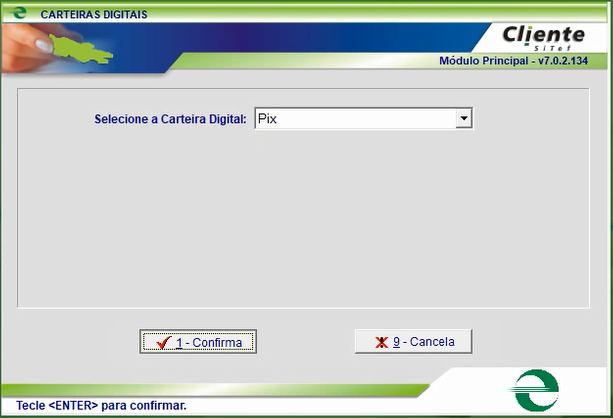This screenshot has width=613, height=418.
Task: Click the empty gray panel below the dropdown
Action: [x=306, y=220]
